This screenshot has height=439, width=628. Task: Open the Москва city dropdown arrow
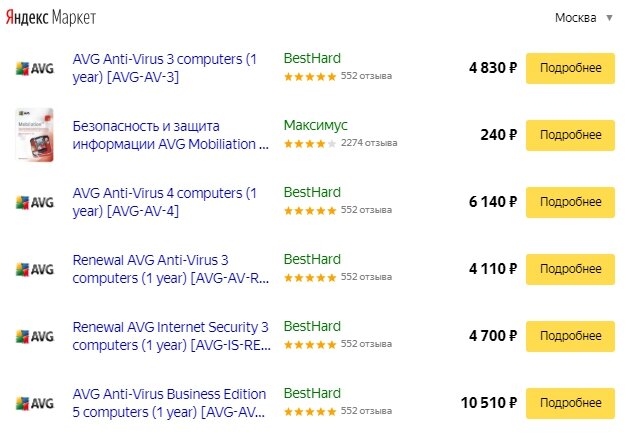point(609,18)
